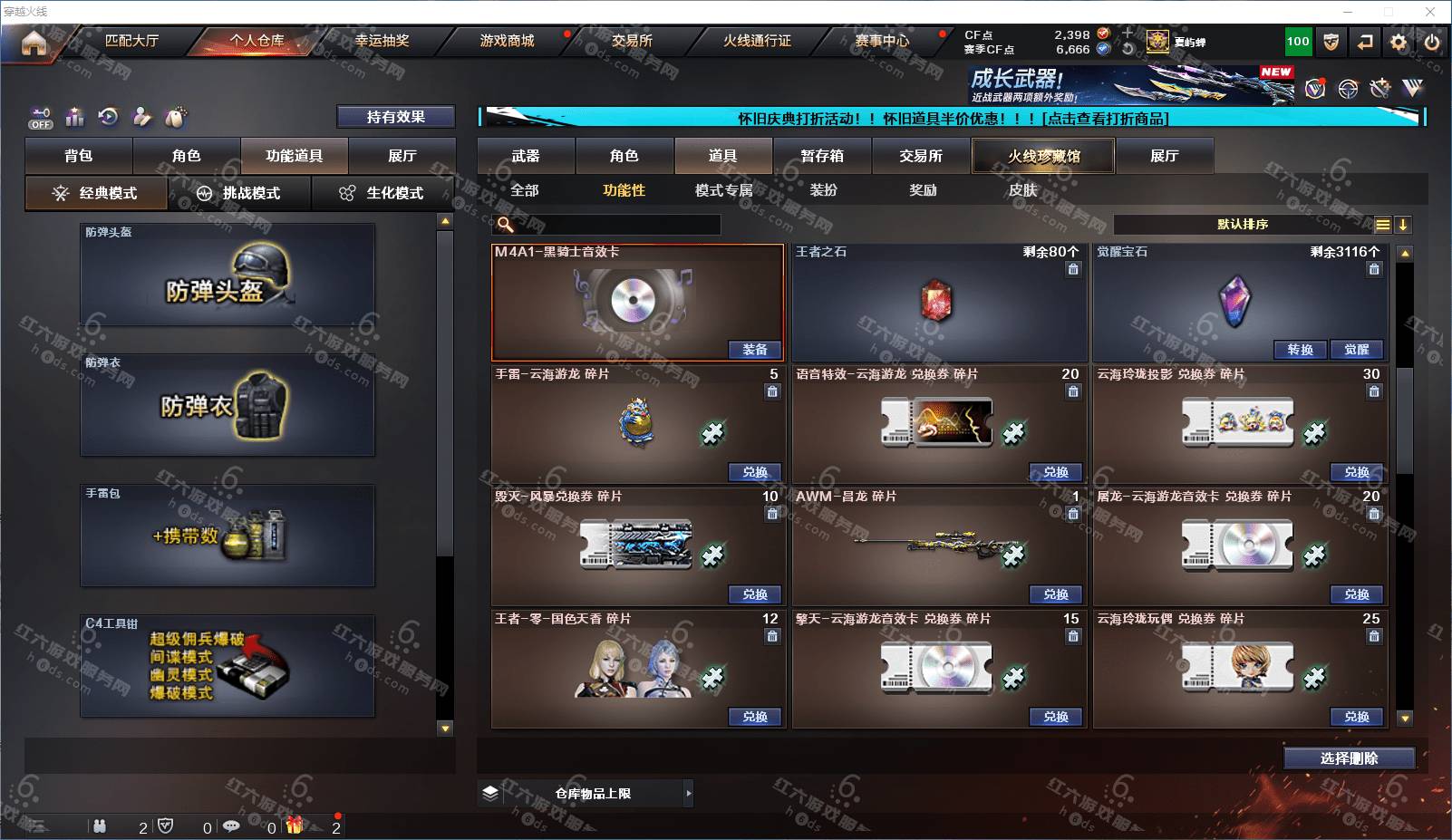Click the power exit icon
This screenshot has width=1452, height=840.
pos(1432,42)
